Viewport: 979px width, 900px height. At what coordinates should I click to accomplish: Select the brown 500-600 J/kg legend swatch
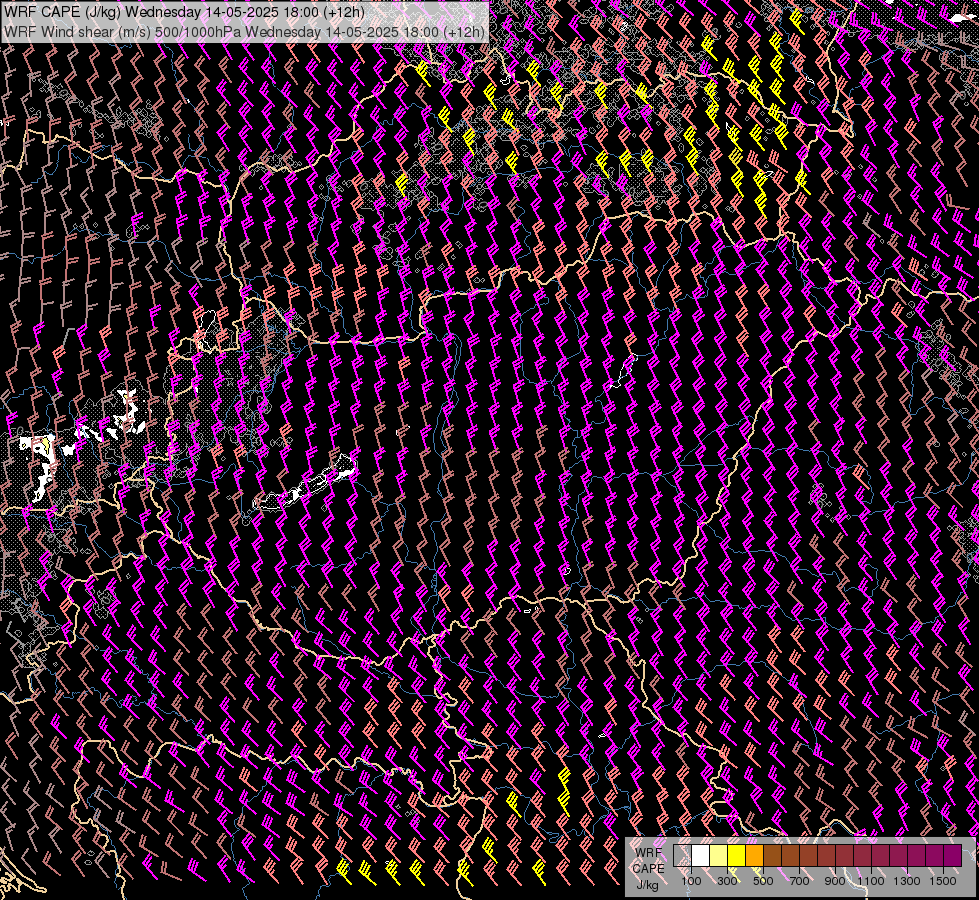click(x=772, y=855)
